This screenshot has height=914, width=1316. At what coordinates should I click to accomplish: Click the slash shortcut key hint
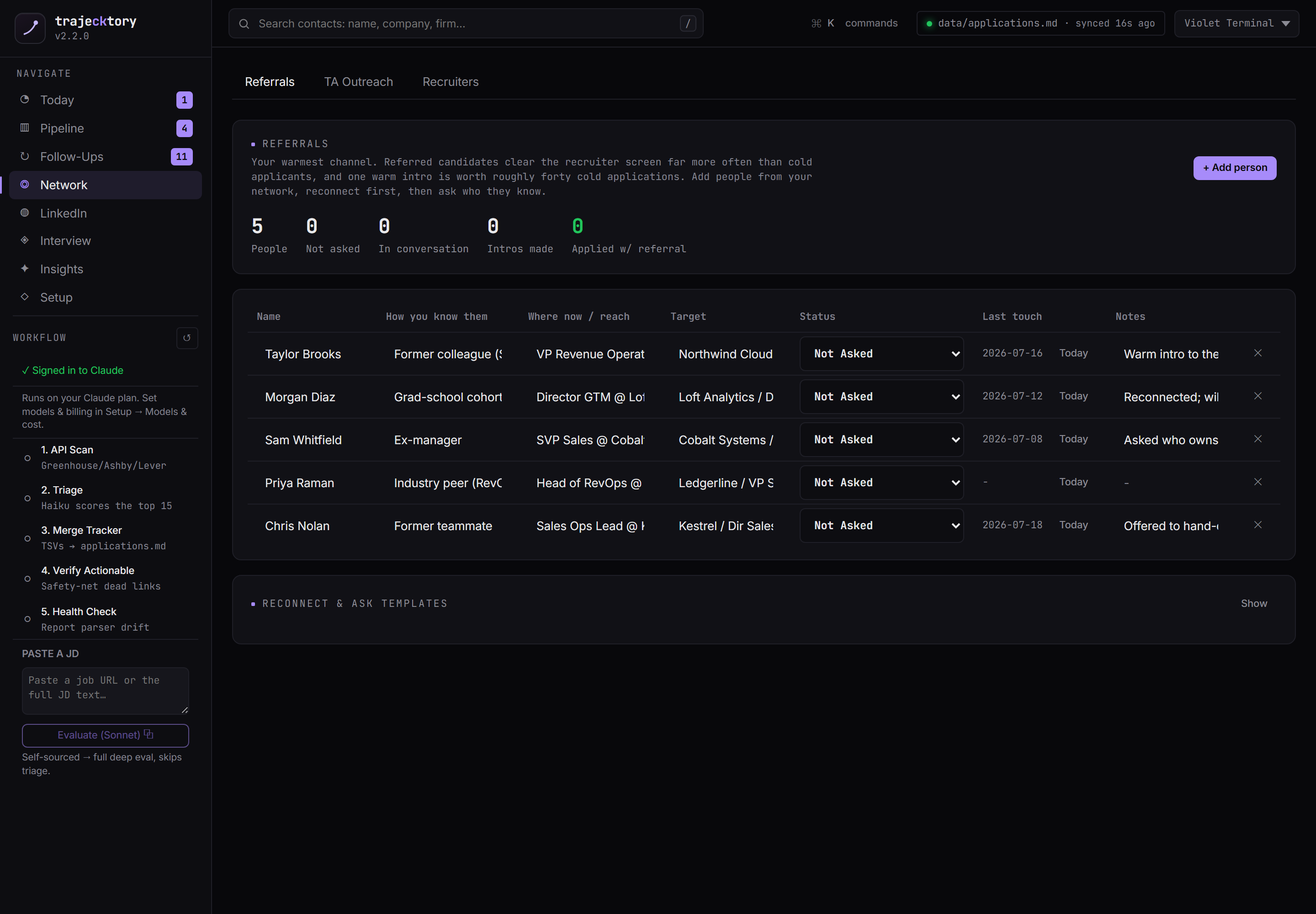pyautogui.click(x=688, y=23)
